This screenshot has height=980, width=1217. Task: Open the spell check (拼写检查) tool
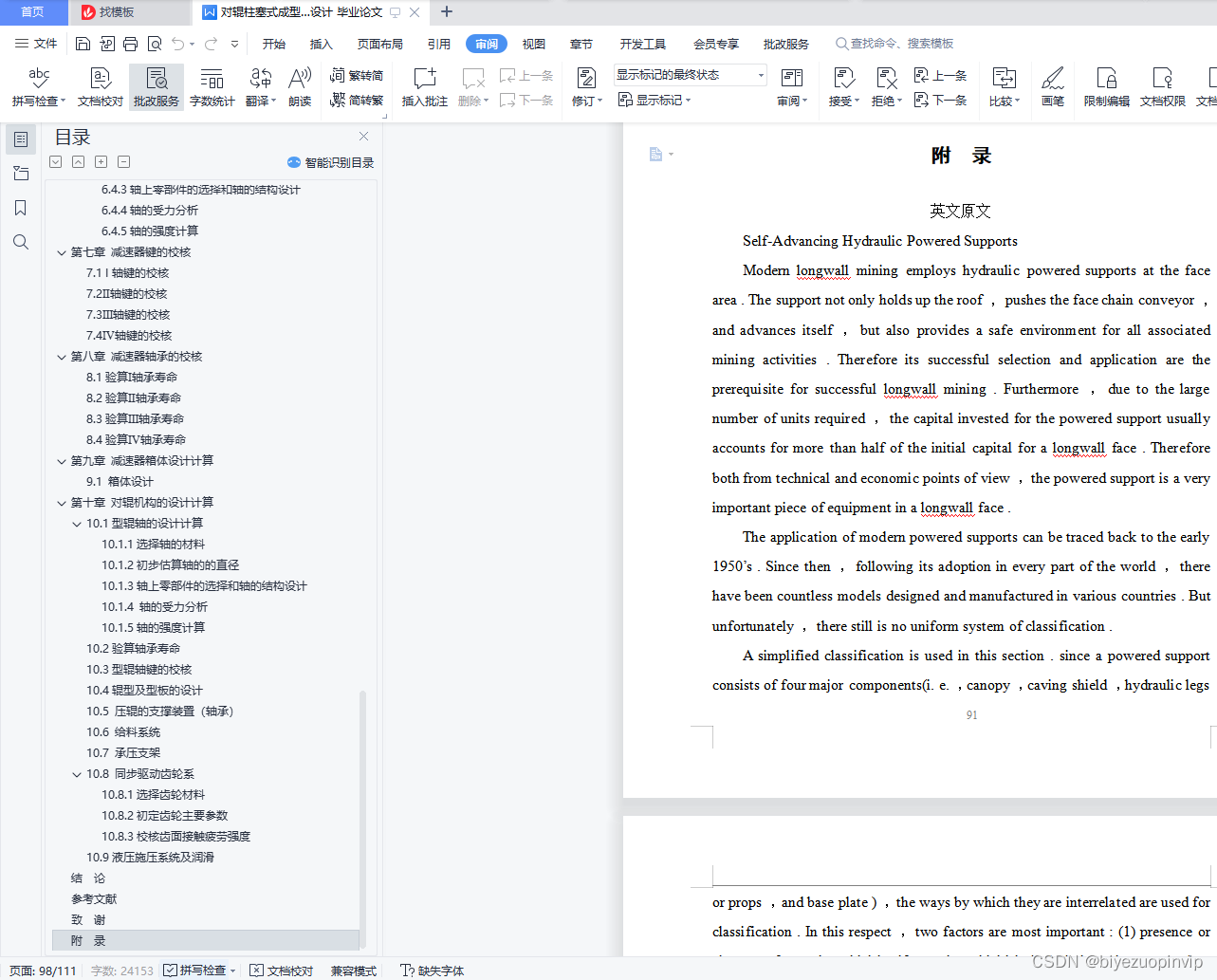coord(38,86)
